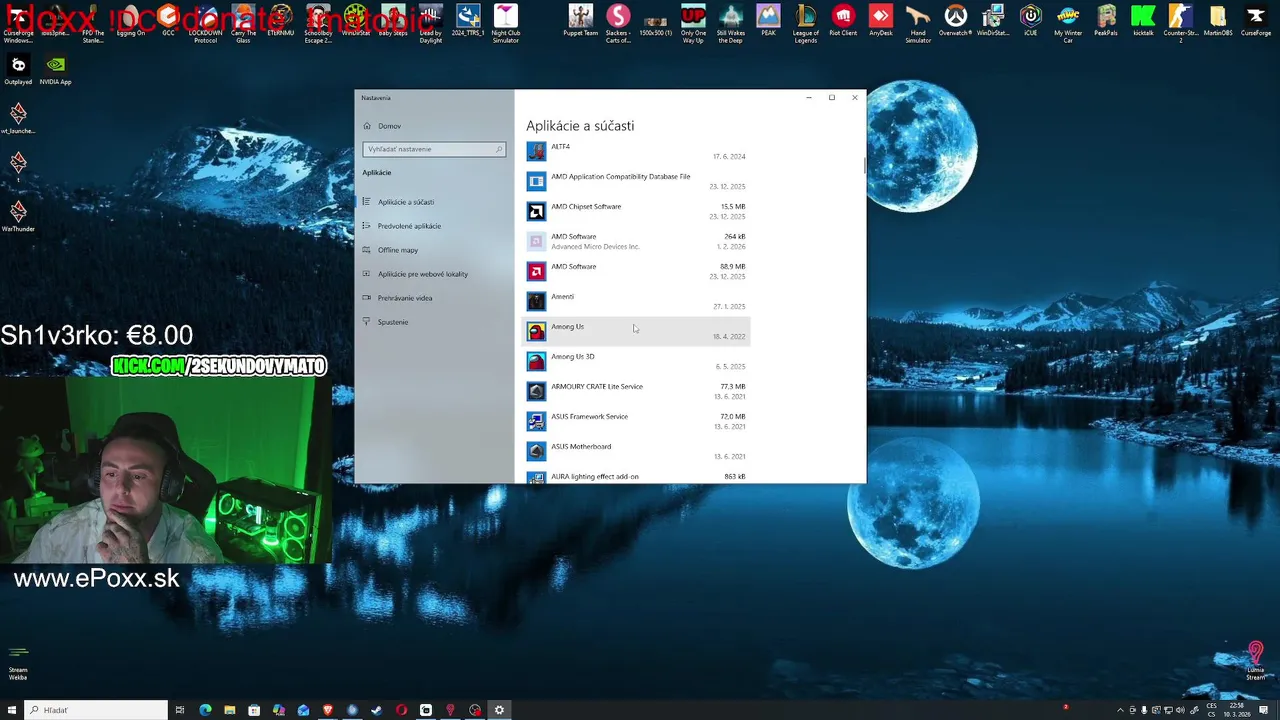1280x720 pixels.
Task: Open taskbar clock showing 22:58
Action: (x=1238, y=710)
